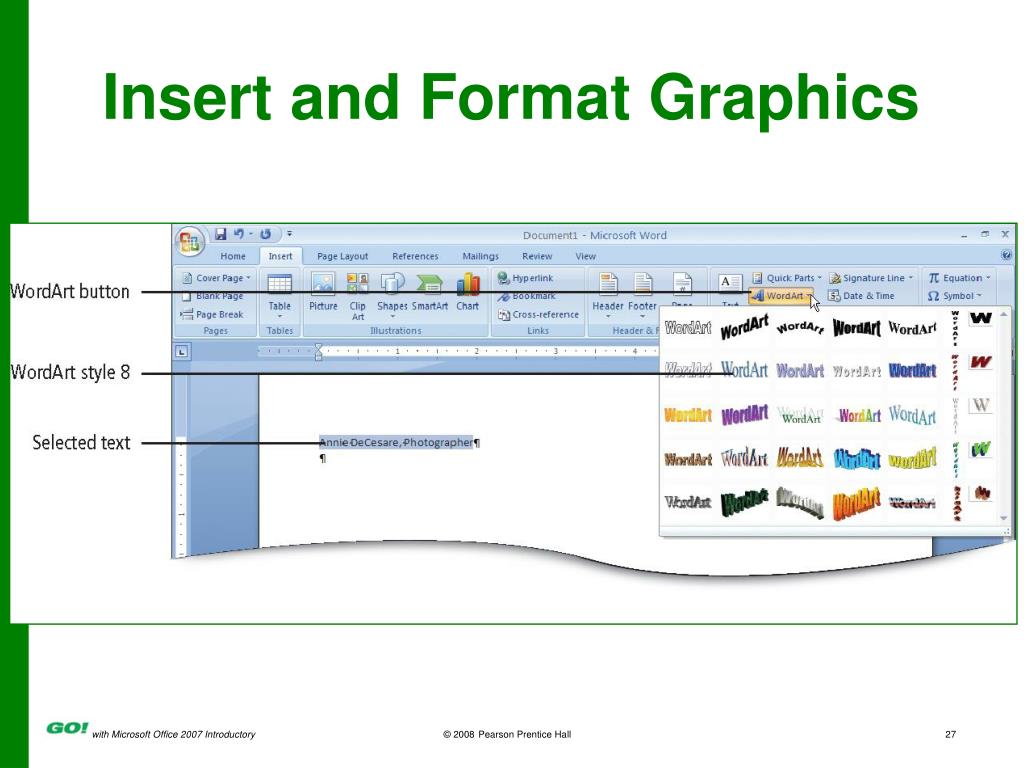This screenshot has width=1024, height=768.
Task: Choose the first outlined WordArt style
Action: click(x=687, y=327)
